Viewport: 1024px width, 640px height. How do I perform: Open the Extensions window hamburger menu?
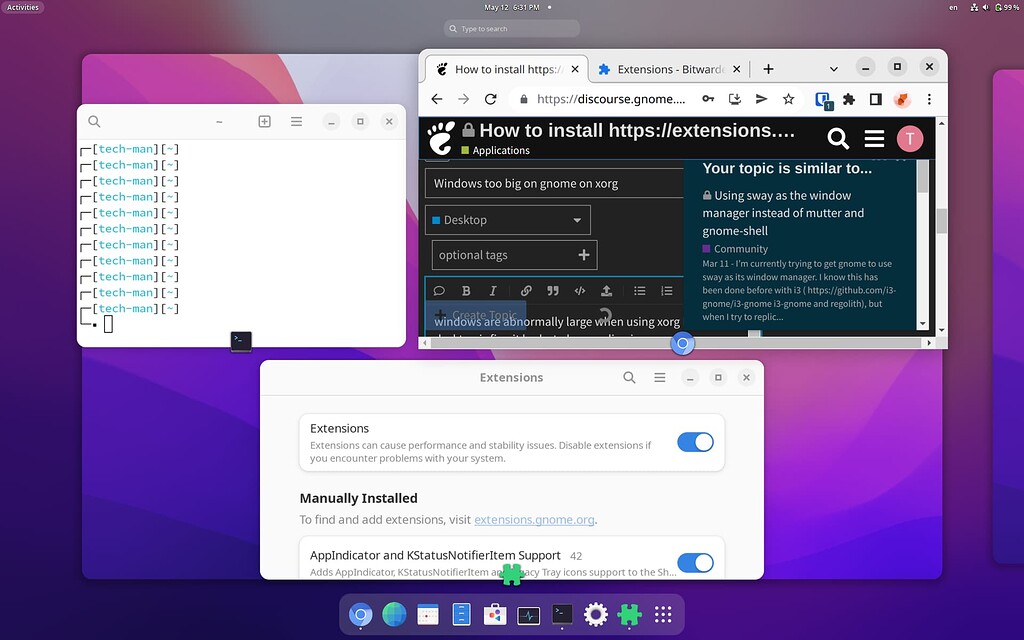click(x=659, y=378)
